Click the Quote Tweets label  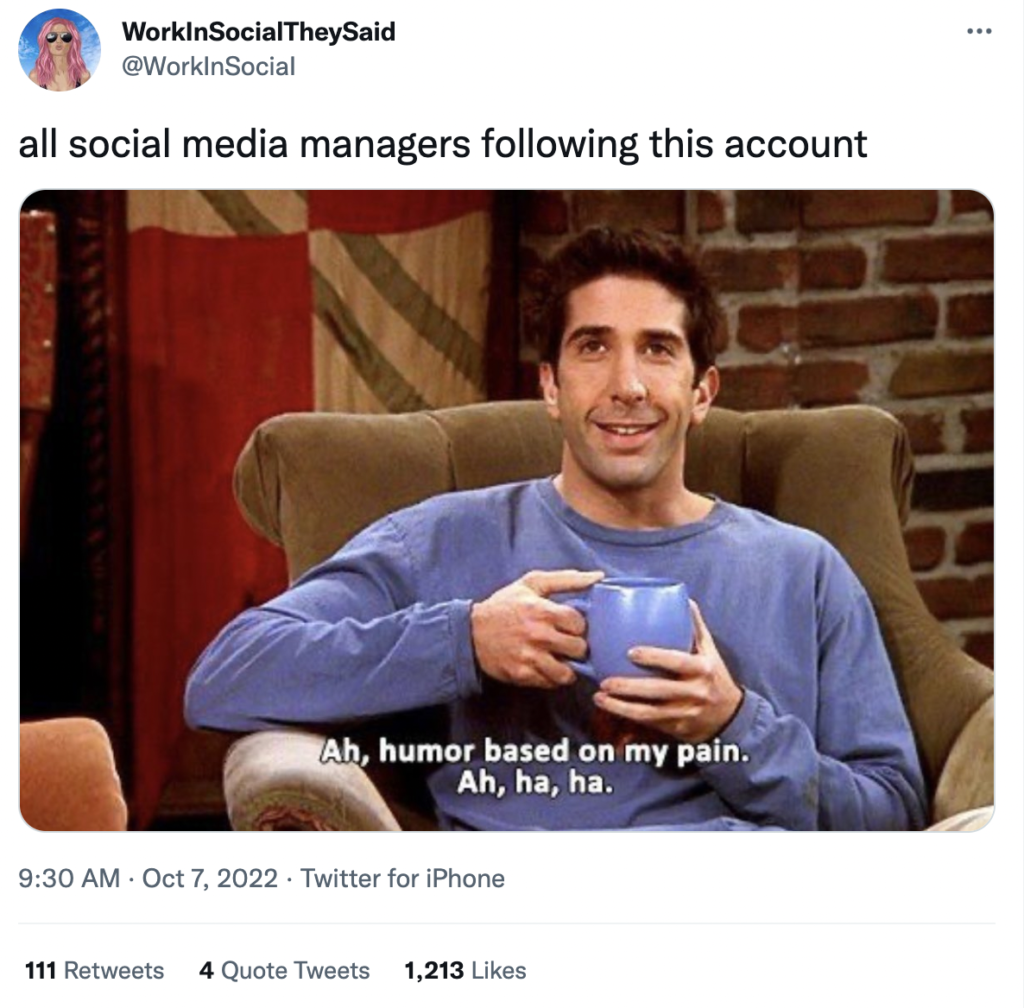click(295, 970)
